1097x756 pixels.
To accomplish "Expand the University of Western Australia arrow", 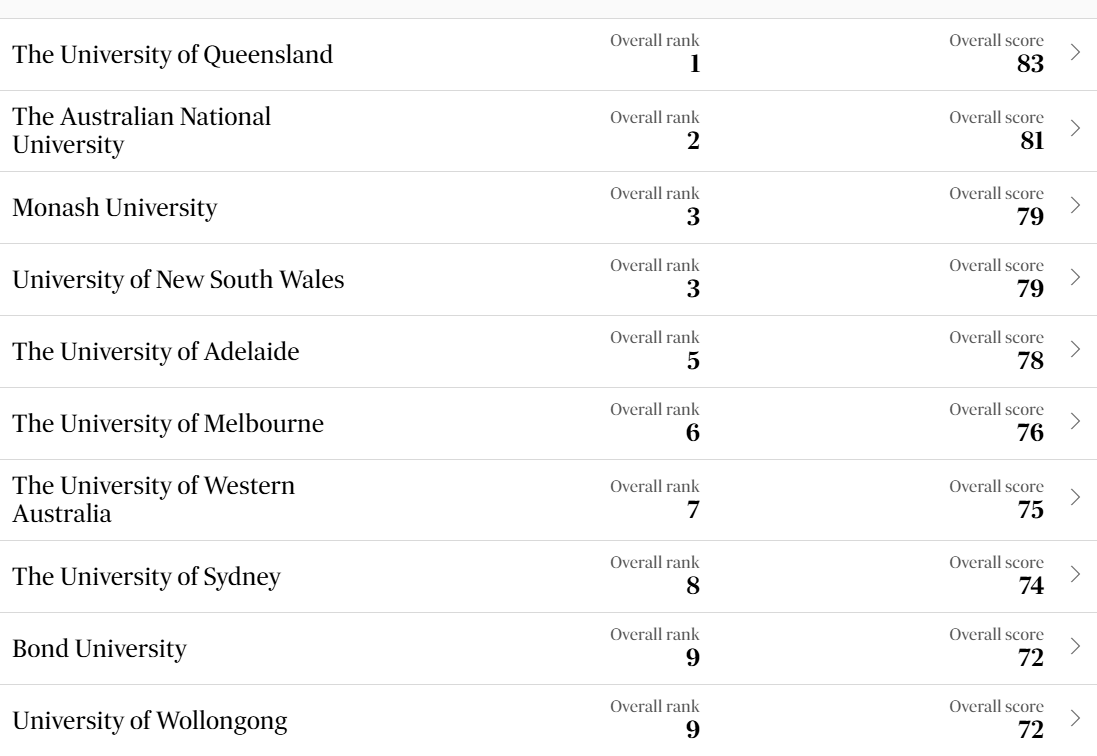I will pyautogui.click(x=1076, y=497).
